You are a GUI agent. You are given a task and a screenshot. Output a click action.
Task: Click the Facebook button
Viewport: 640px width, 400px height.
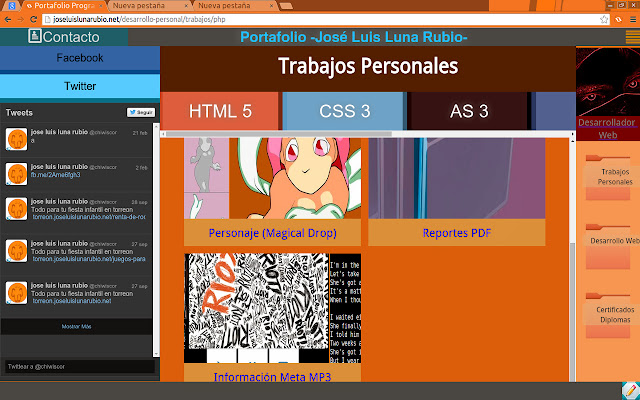[80, 58]
